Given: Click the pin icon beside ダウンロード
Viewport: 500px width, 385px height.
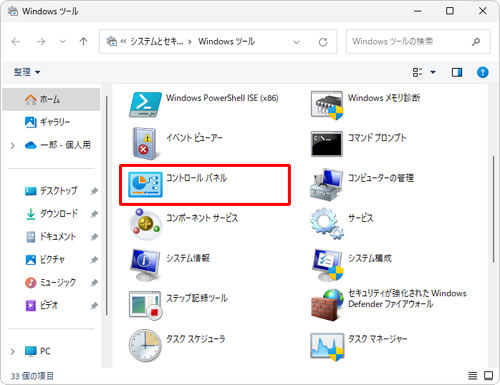Looking at the screenshot, I should [x=94, y=214].
